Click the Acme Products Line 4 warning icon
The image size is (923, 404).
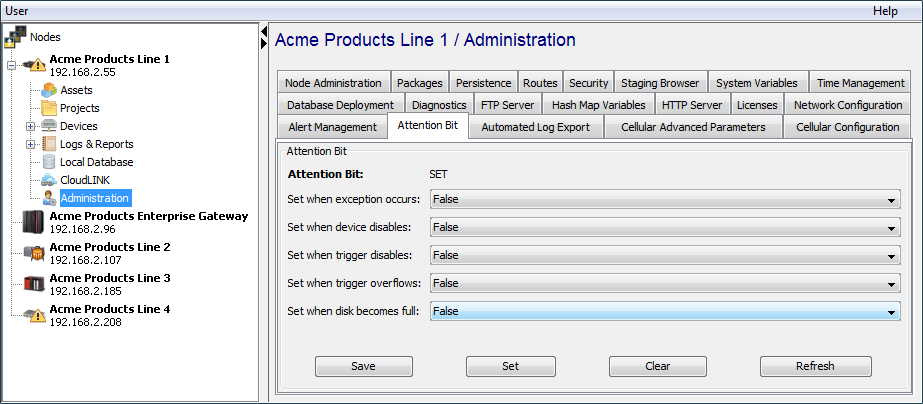(x=34, y=315)
